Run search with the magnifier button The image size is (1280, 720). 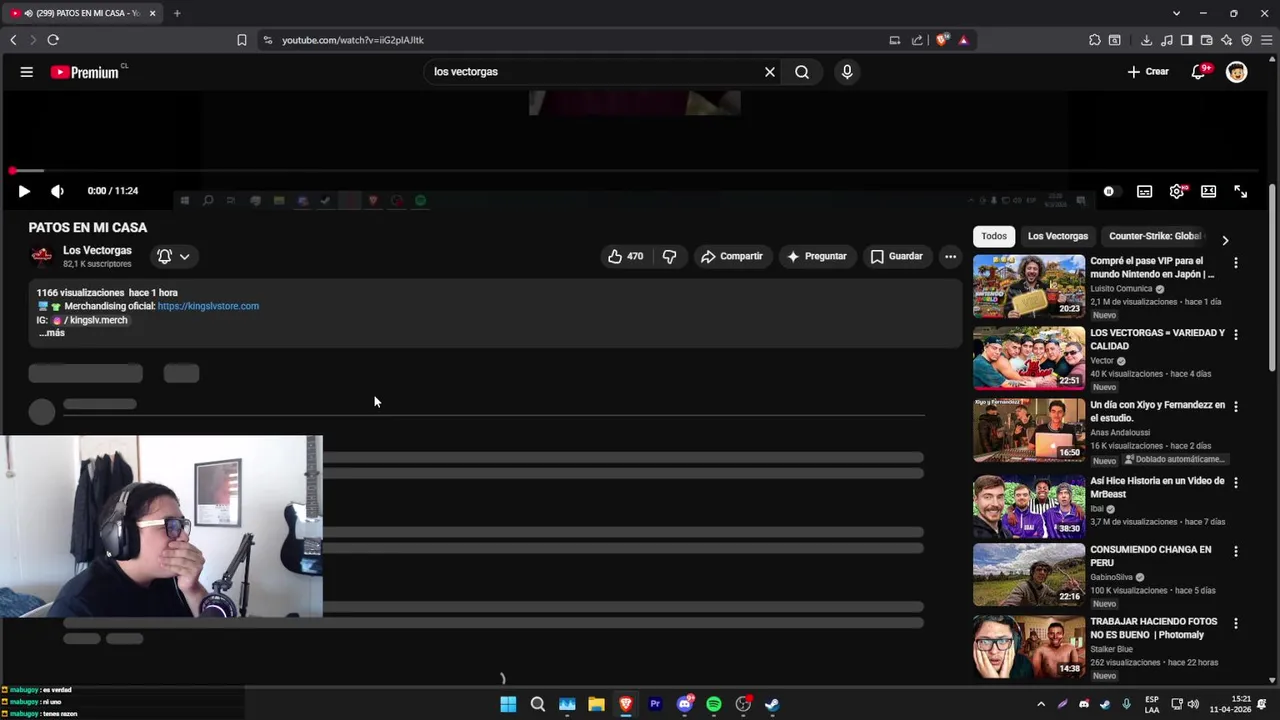pos(802,72)
